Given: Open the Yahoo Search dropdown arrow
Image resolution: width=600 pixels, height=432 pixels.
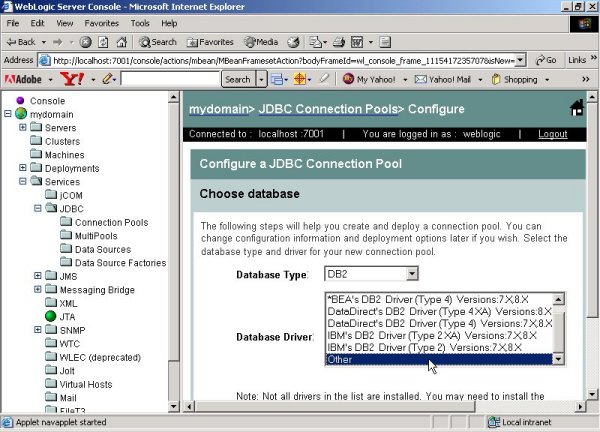Looking at the screenshot, I should 261,80.
